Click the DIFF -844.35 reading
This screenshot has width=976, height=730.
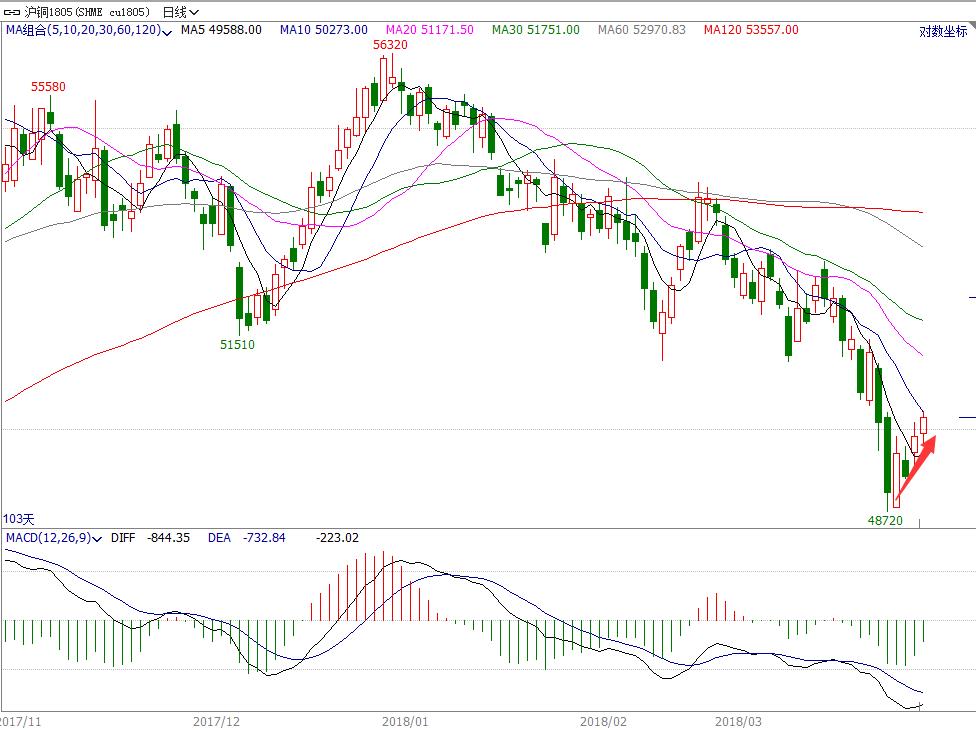click(150, 538)
